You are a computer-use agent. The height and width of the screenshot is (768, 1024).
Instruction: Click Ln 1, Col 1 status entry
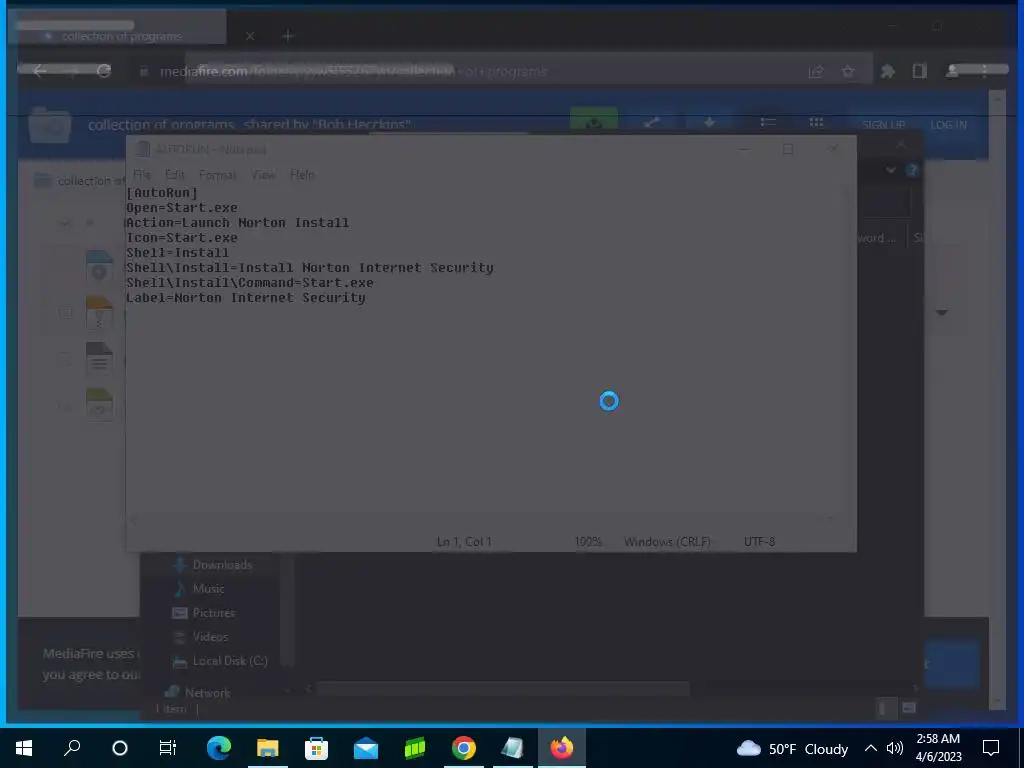(x=464, y=541)
